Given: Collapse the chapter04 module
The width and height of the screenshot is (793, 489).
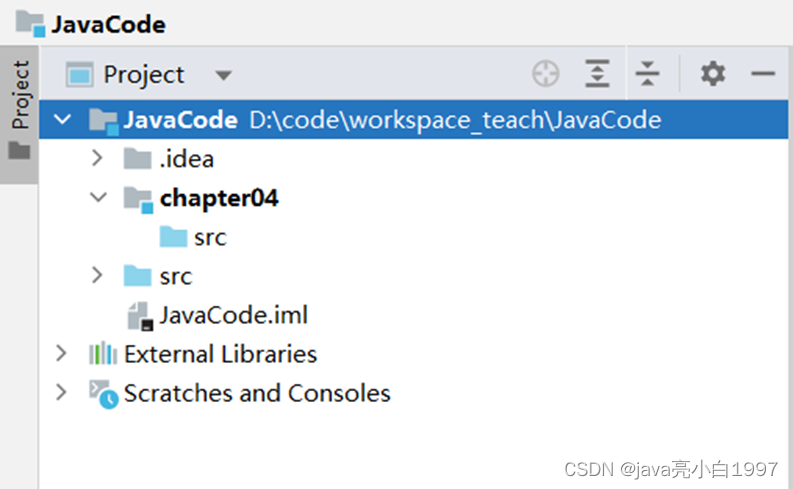Looking at the screenshot, I should [98, 197].
